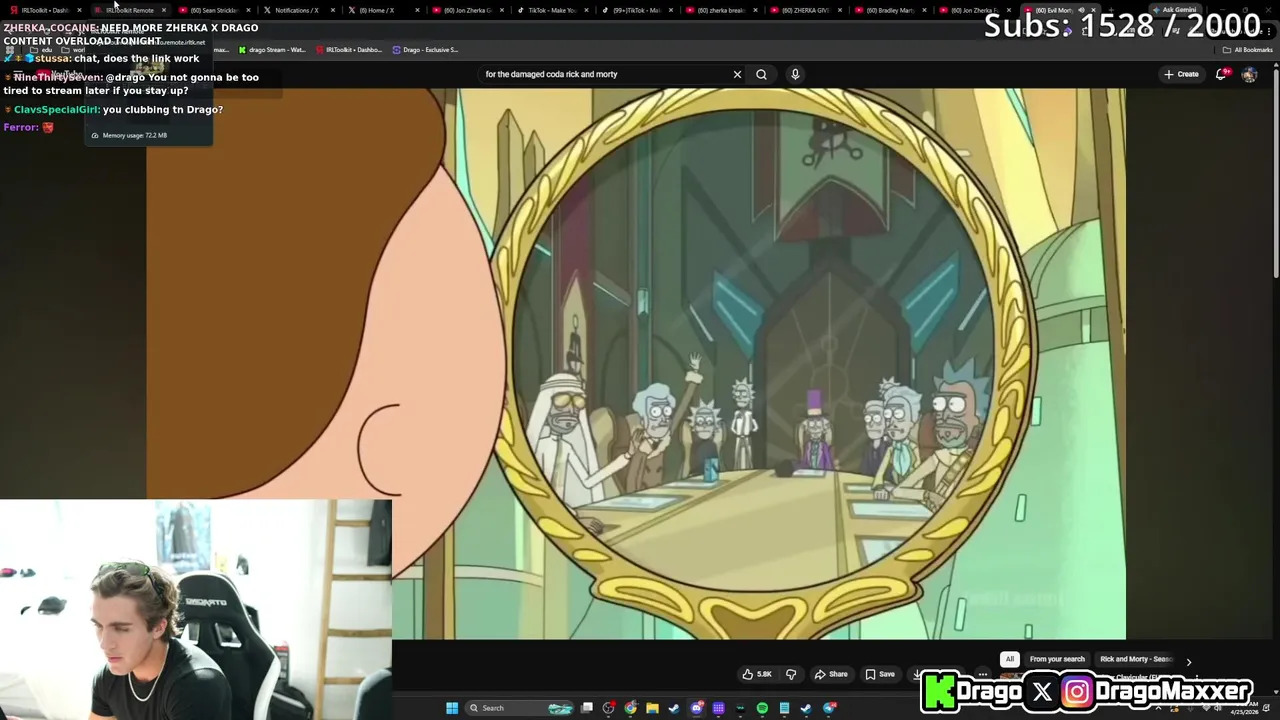
Task: Open the Windows Start menu
Action: tap(452, 708)
